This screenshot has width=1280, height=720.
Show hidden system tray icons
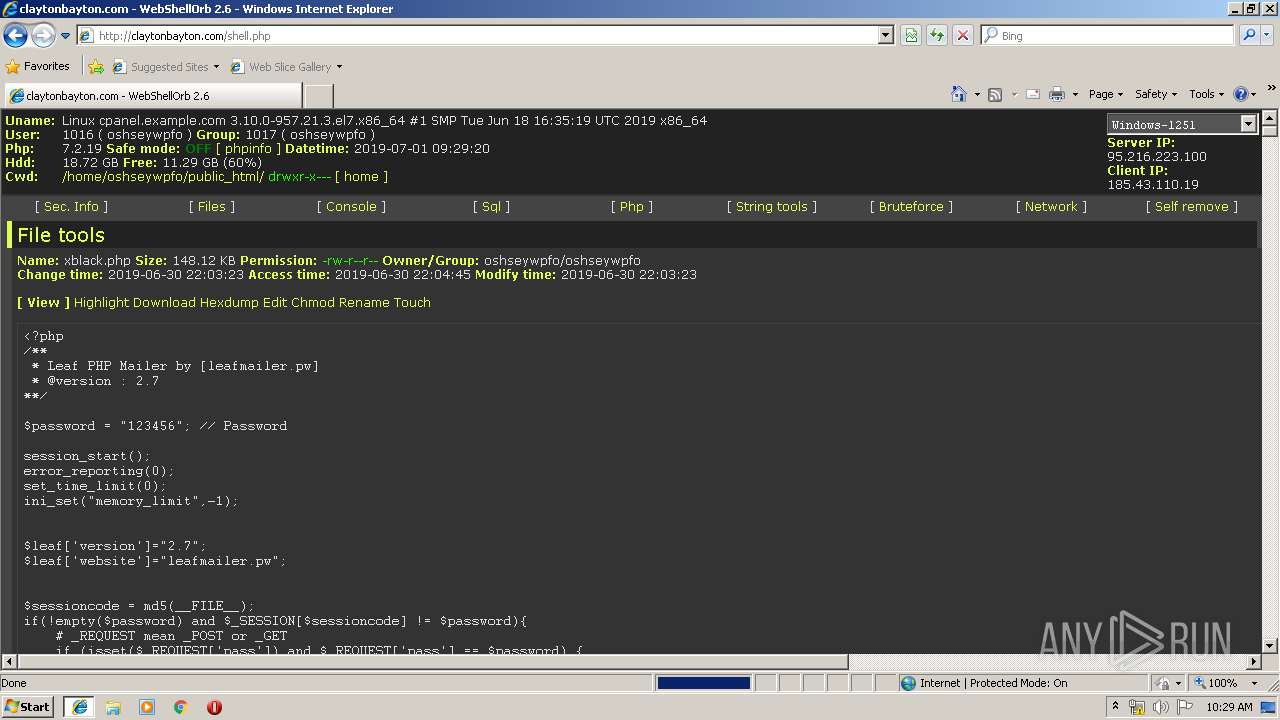(1115, 707)
